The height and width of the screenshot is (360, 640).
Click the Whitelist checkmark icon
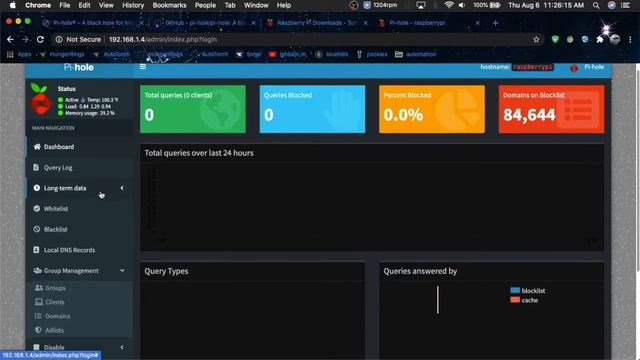(x=37, y=209)
